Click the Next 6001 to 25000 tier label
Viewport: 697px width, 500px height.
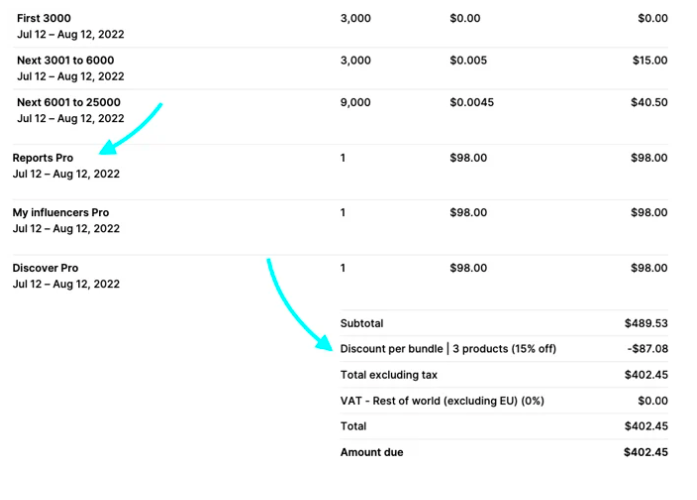click(68, 102)
